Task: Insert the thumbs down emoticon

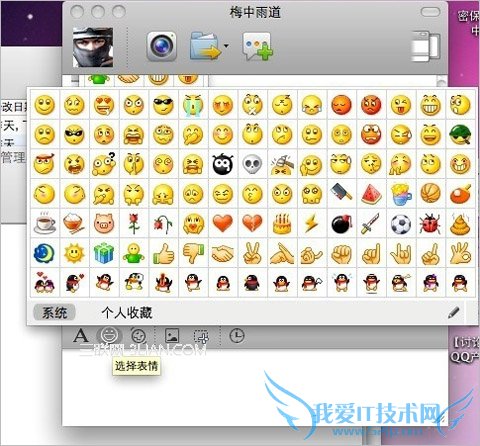Action: [193, 253]
